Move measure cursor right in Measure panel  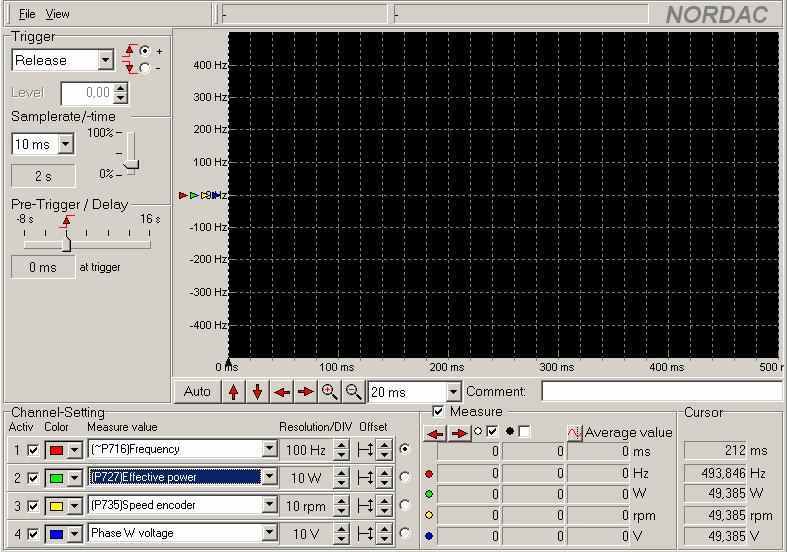click(459, 433)
